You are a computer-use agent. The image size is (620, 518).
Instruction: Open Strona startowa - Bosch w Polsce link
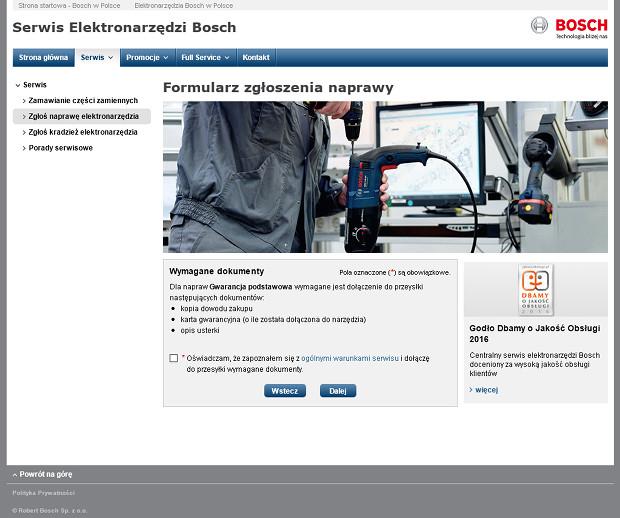[x=69, y=6]
